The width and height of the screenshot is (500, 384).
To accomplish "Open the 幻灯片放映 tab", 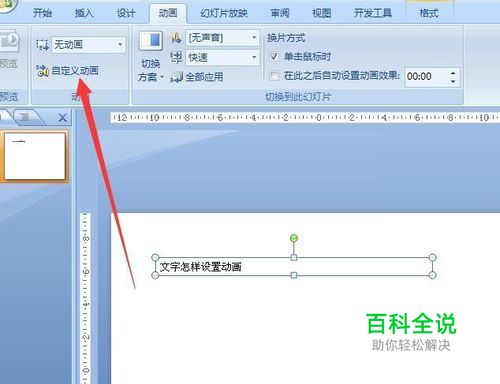I will 224,13.
